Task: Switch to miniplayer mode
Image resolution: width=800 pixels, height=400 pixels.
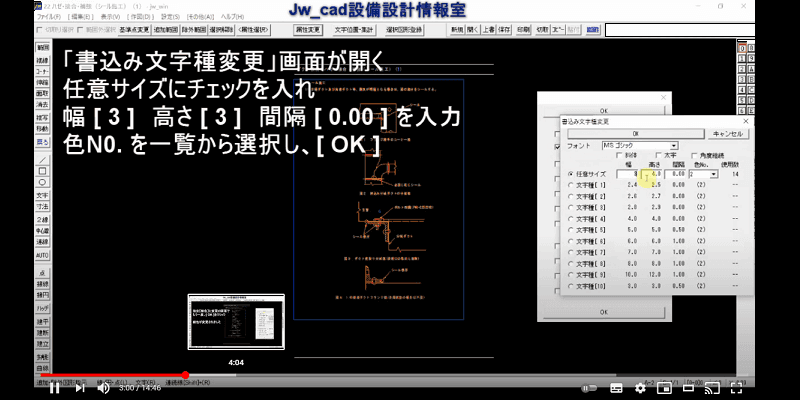Action: 664,388
